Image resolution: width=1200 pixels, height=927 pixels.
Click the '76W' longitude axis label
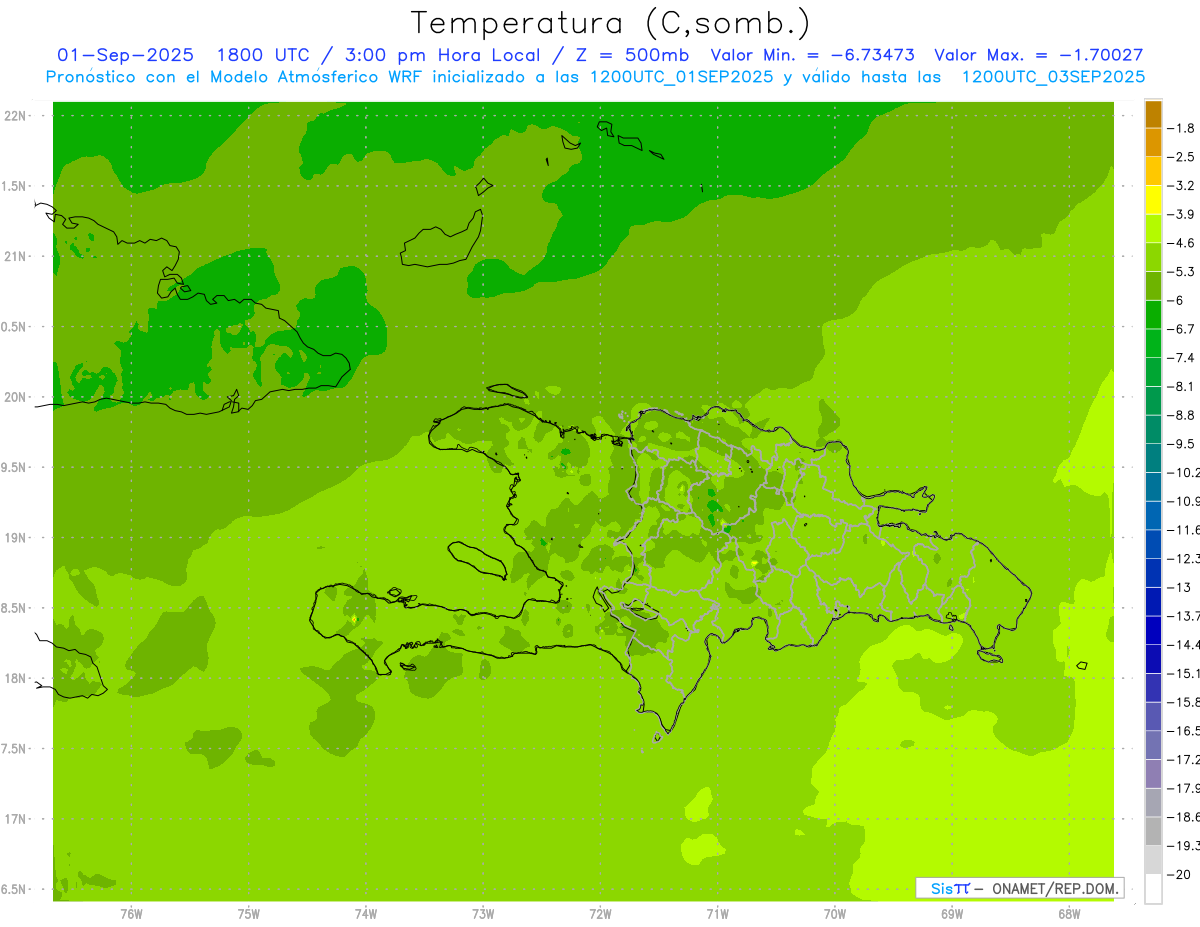coord(131,913)
